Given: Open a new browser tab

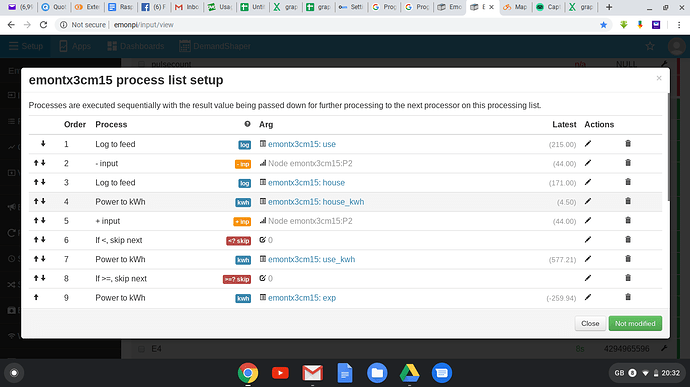Looking at the screenshot, I should [609, 7].
